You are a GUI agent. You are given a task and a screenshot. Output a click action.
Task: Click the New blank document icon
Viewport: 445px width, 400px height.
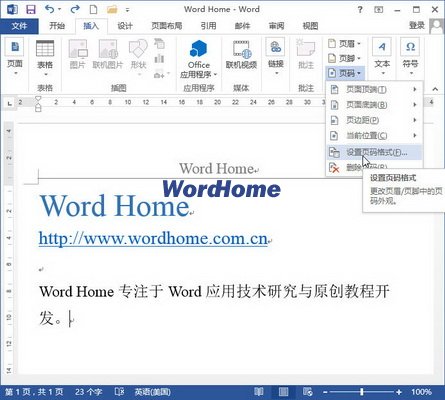pyautogui.click(x=94, y=9)
